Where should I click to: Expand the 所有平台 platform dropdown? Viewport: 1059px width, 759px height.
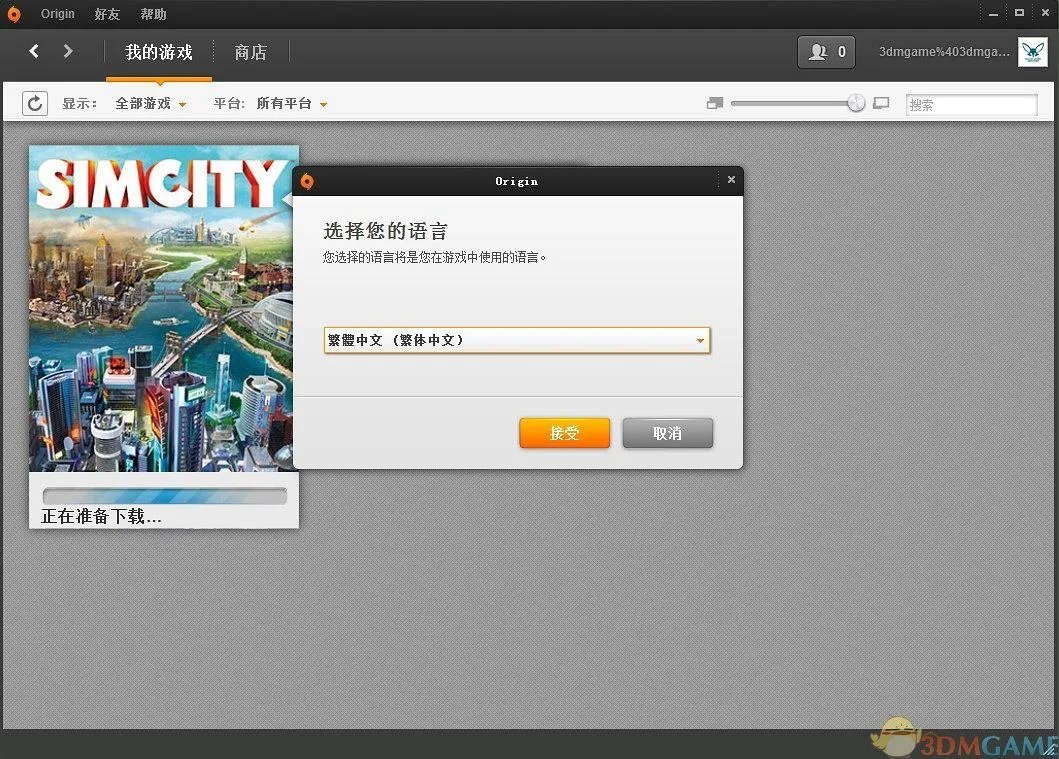point(291,103)
